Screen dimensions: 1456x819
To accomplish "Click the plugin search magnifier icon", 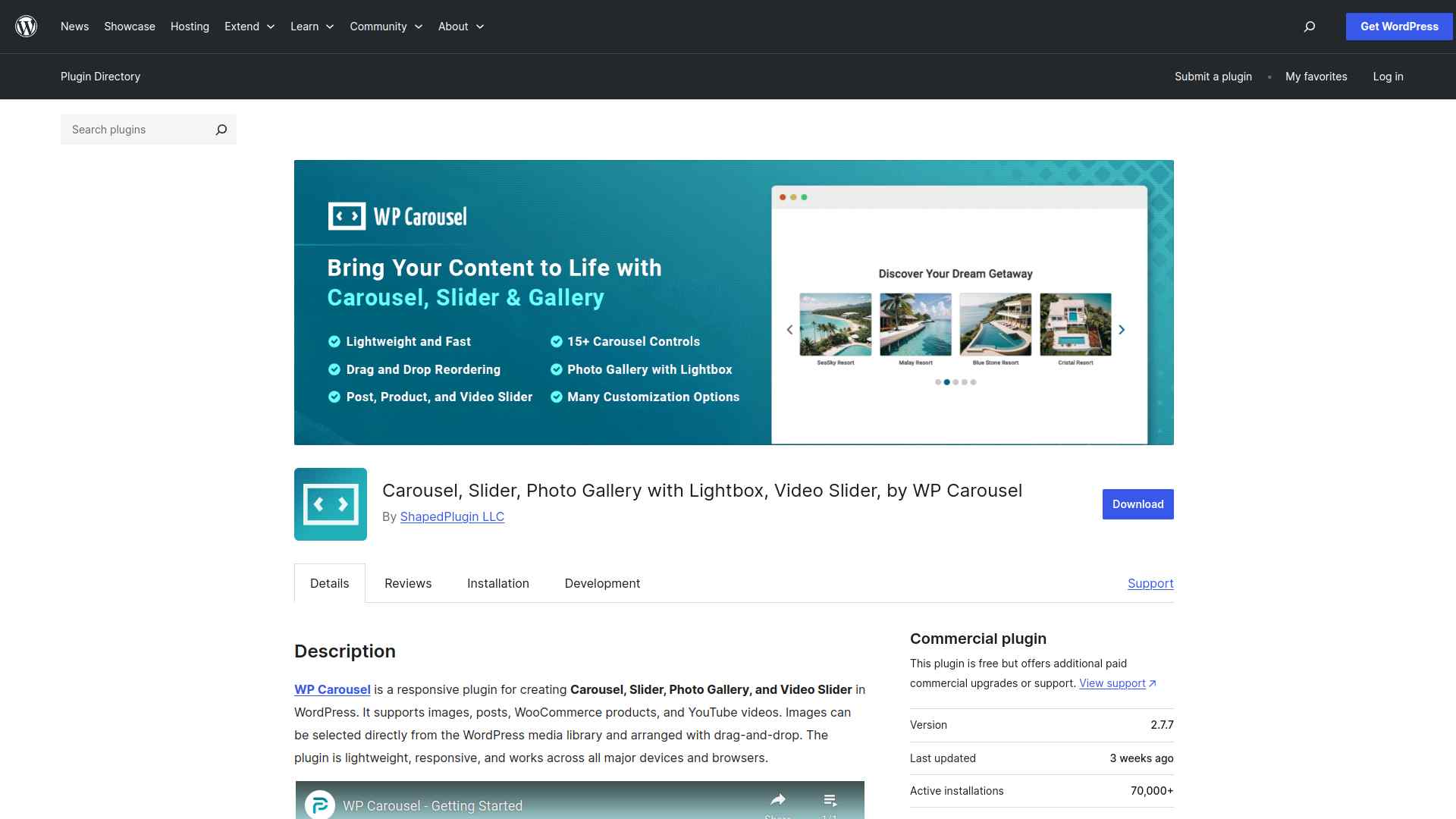I will pyautogui.click(x=221, y=130).
